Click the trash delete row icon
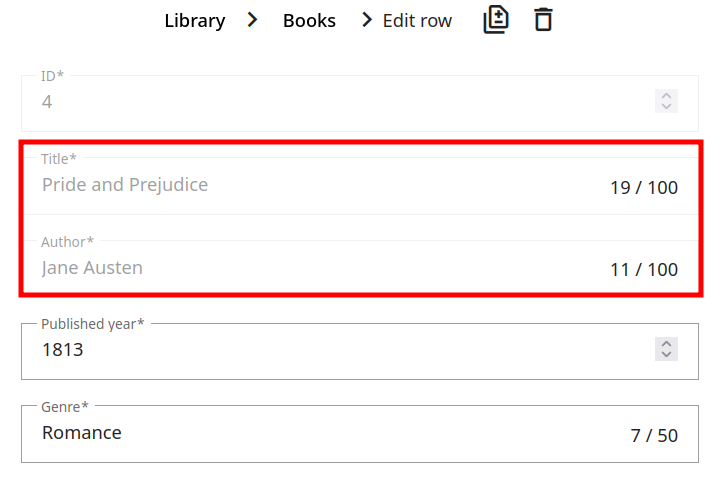721x488 pixels. pyautogui.click(x=543, y=19)
